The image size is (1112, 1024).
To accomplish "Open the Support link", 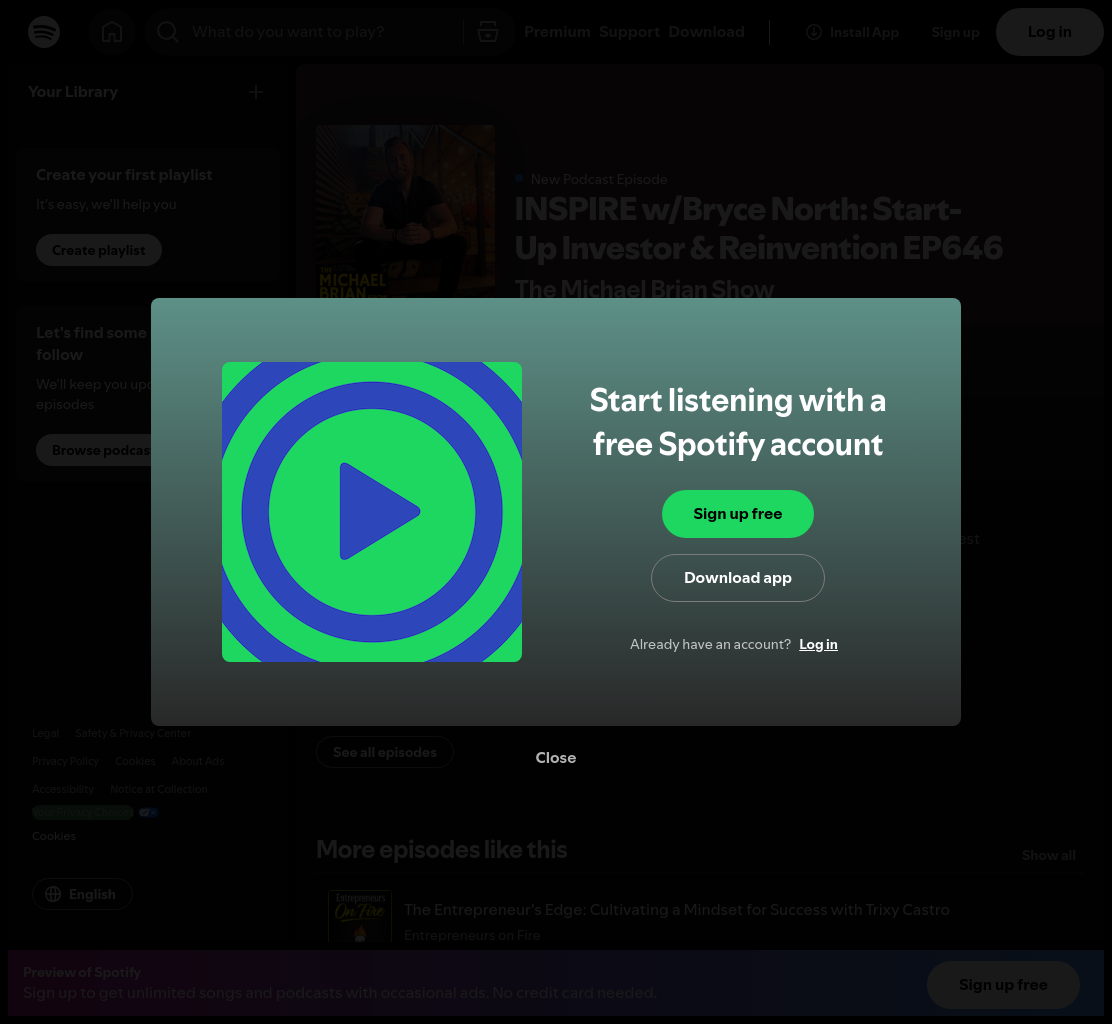I will point(629,32).
